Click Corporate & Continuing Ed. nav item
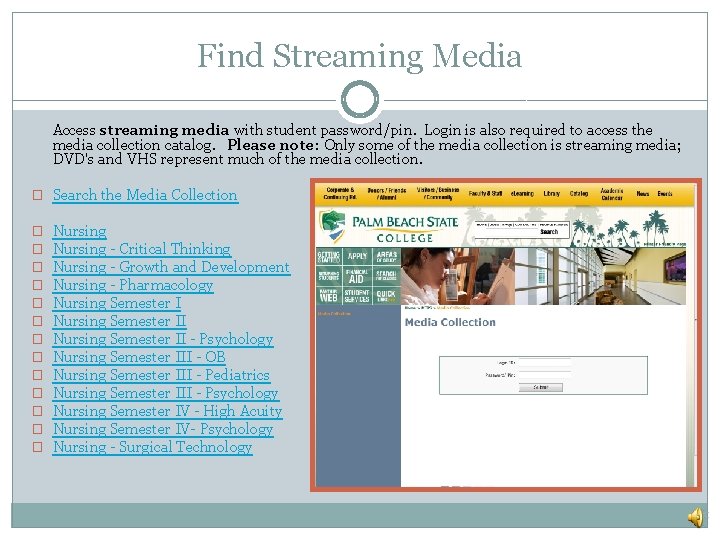The height and width of the screenshot is (540, 720). [x=340, y=193]
